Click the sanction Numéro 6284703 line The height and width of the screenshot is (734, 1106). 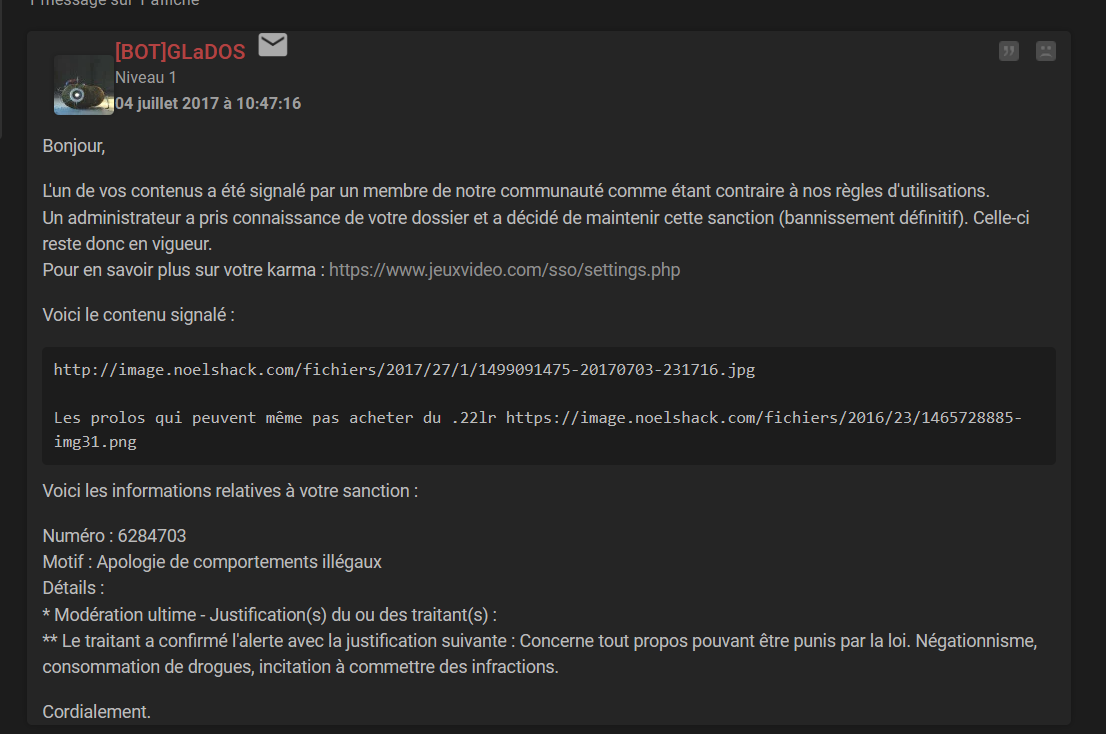114,536
